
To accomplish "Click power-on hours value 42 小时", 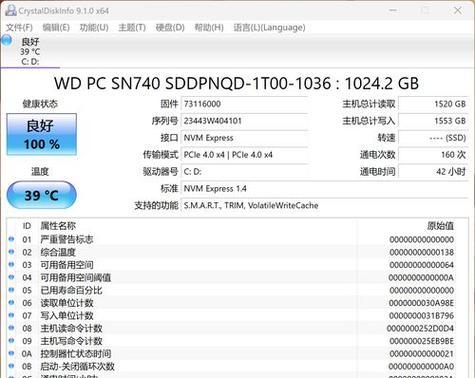I will pyautogui.click(x=433, y=172).
